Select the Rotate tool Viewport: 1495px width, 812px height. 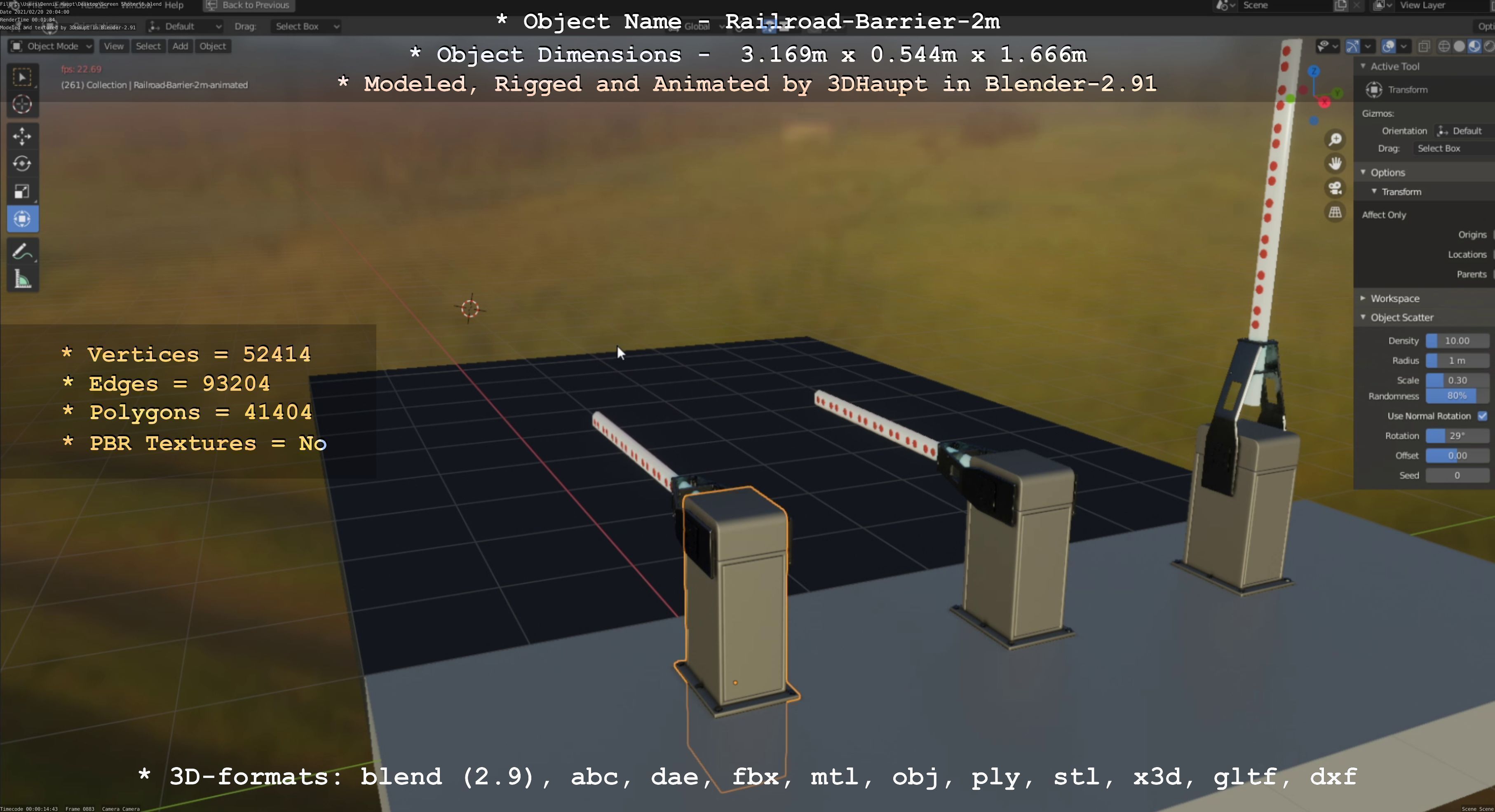pos(22,164)
